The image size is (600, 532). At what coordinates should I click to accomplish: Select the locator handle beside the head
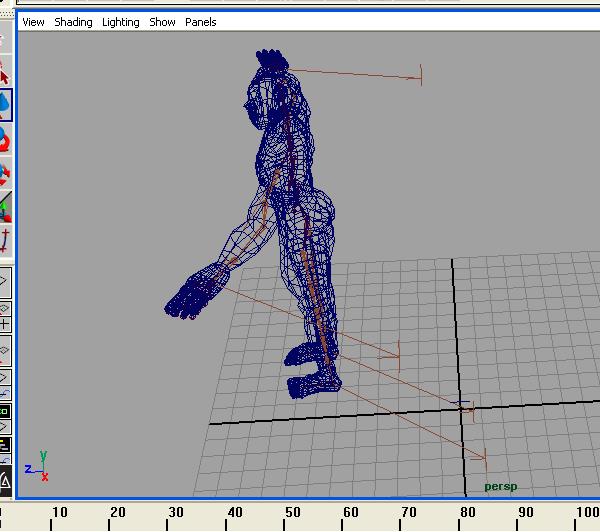point(421,75)
